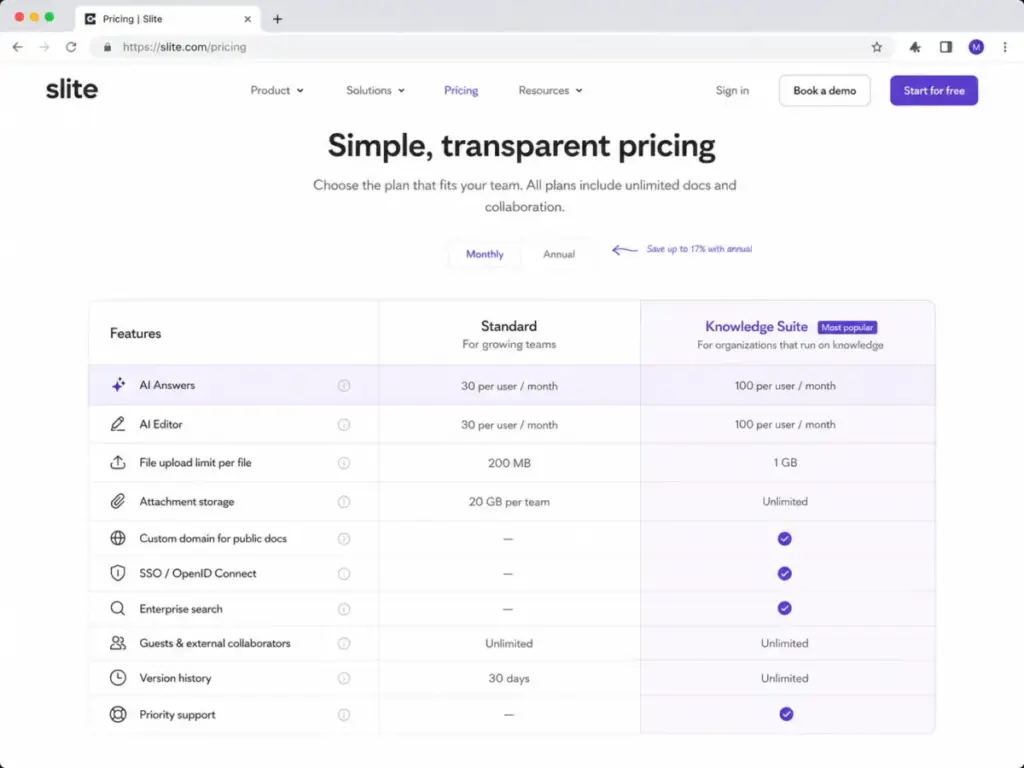Viewport: 1024px width, 768px height.
Task: Click Knowledge Suite Custom domain checkmark
Action: coord(784,538)
